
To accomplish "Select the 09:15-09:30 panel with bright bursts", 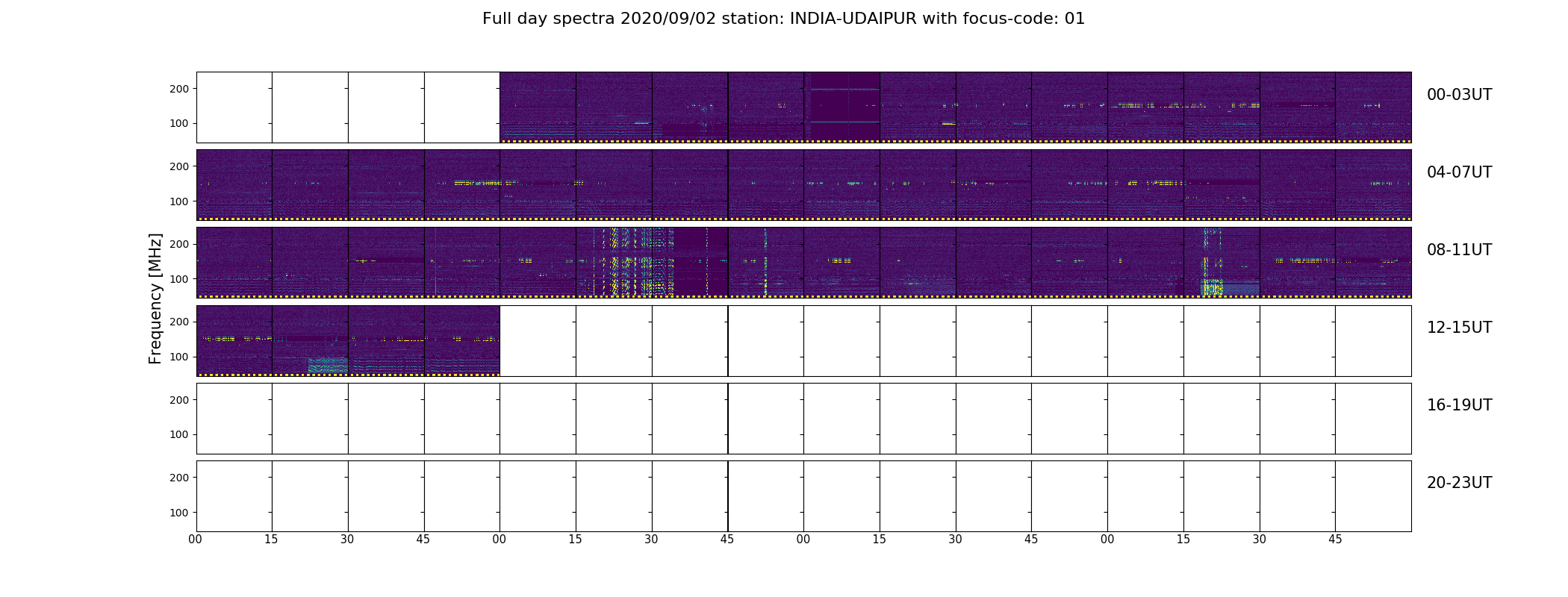I will click(x=614, y=262).
